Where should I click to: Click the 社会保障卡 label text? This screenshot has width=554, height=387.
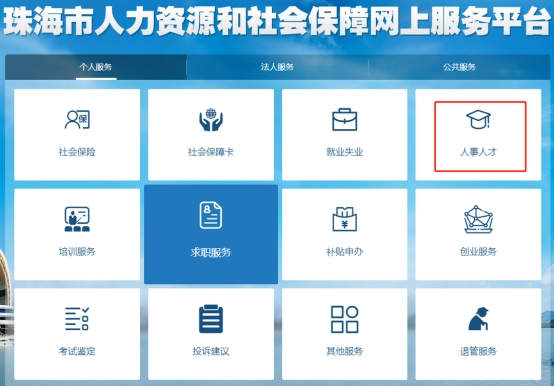click(x=211, y=152)
